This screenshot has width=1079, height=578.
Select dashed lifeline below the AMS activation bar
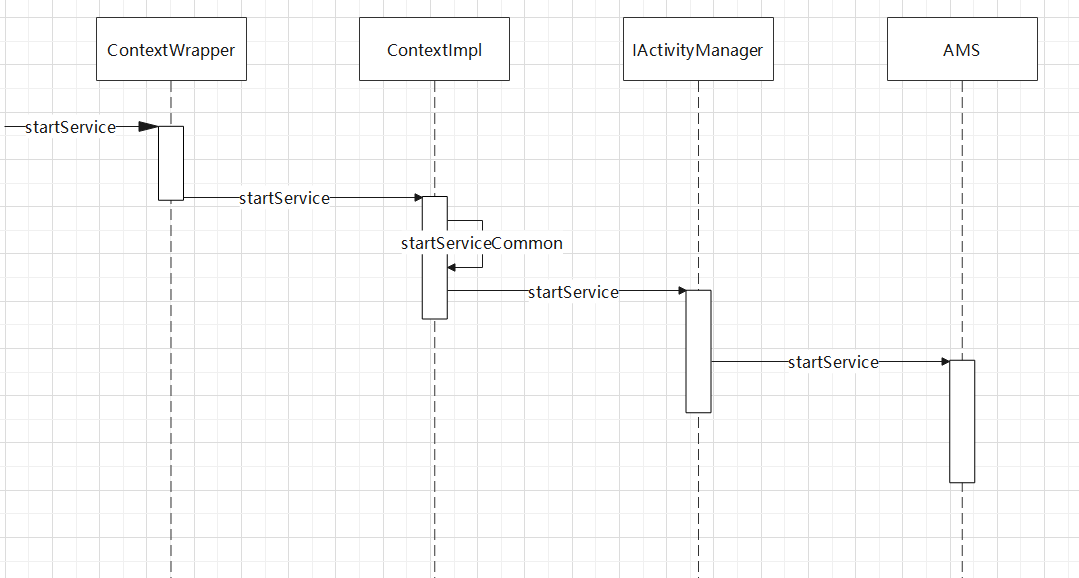coord(962,530)
